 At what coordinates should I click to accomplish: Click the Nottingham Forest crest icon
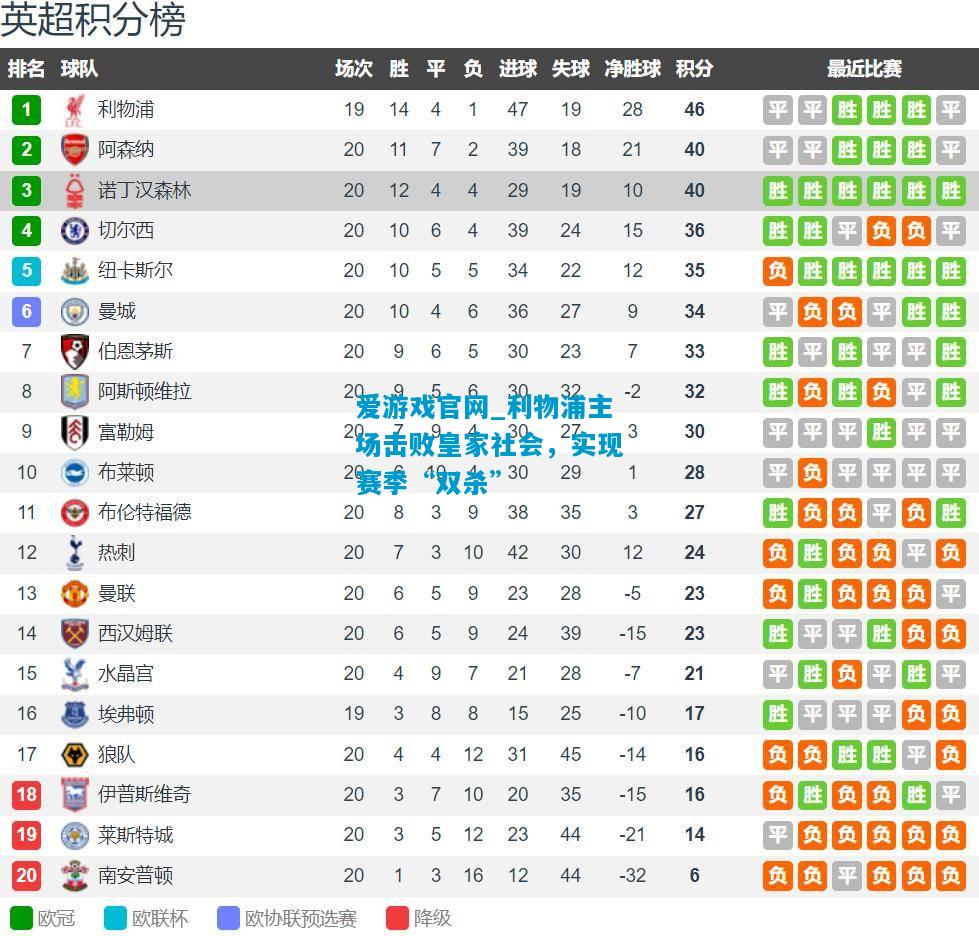[x=74, y=190]
